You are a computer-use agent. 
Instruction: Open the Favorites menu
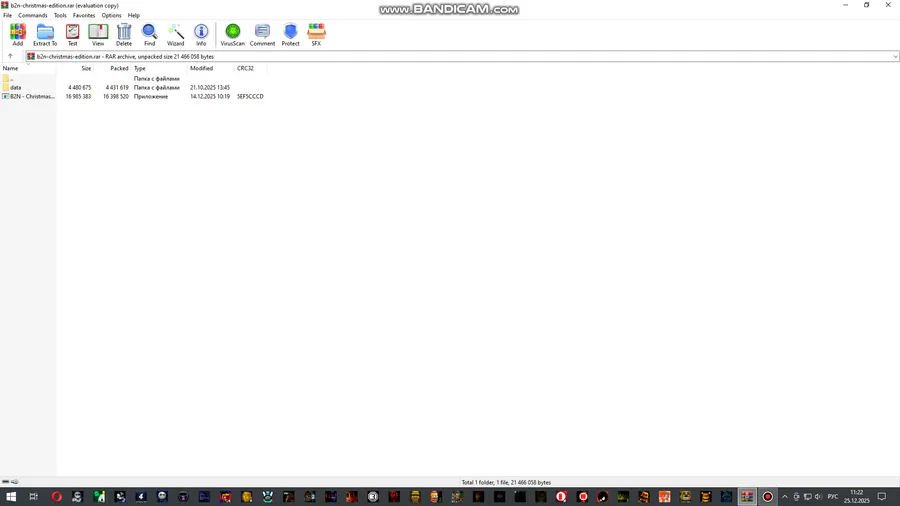(x=84, y=15)
